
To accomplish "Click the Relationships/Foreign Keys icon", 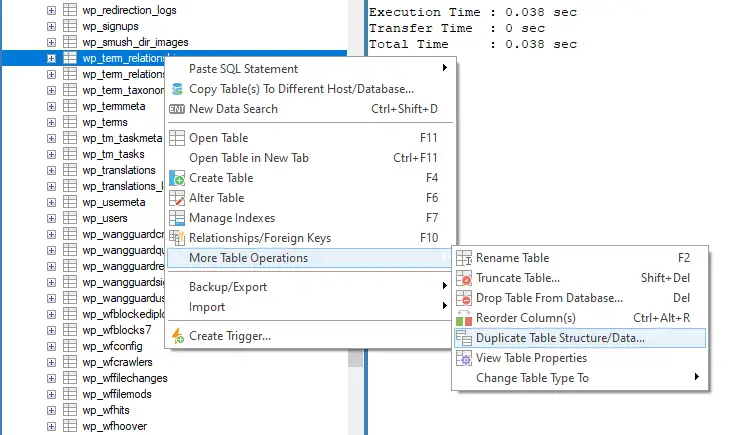I will (177, 238).
